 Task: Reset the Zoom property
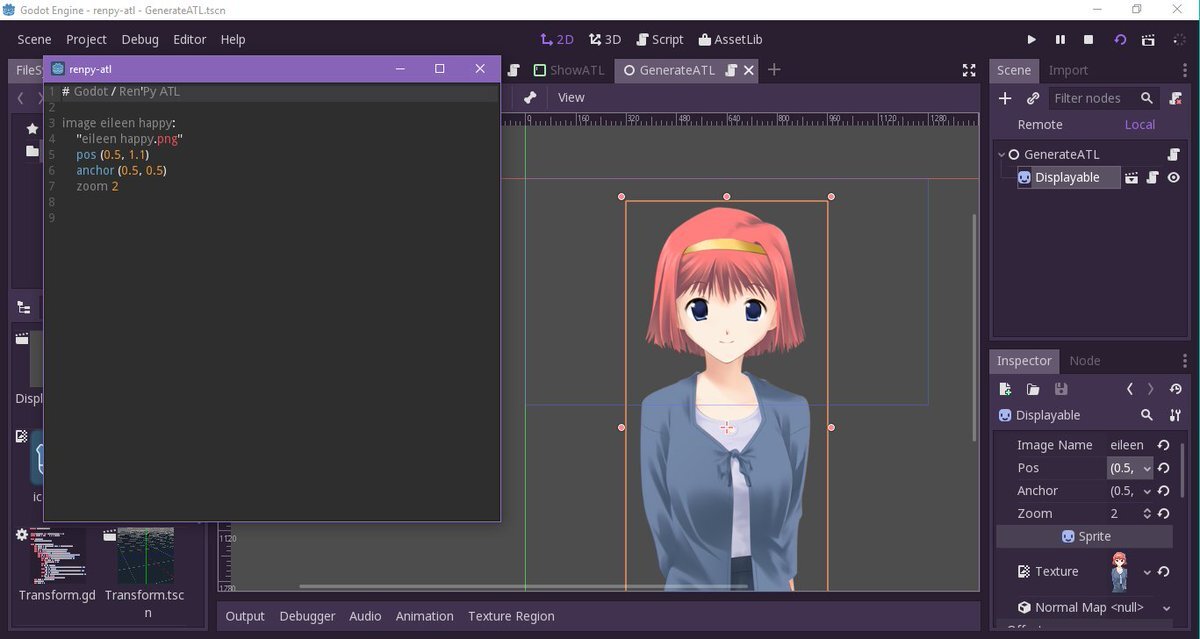pos(1164,514)
